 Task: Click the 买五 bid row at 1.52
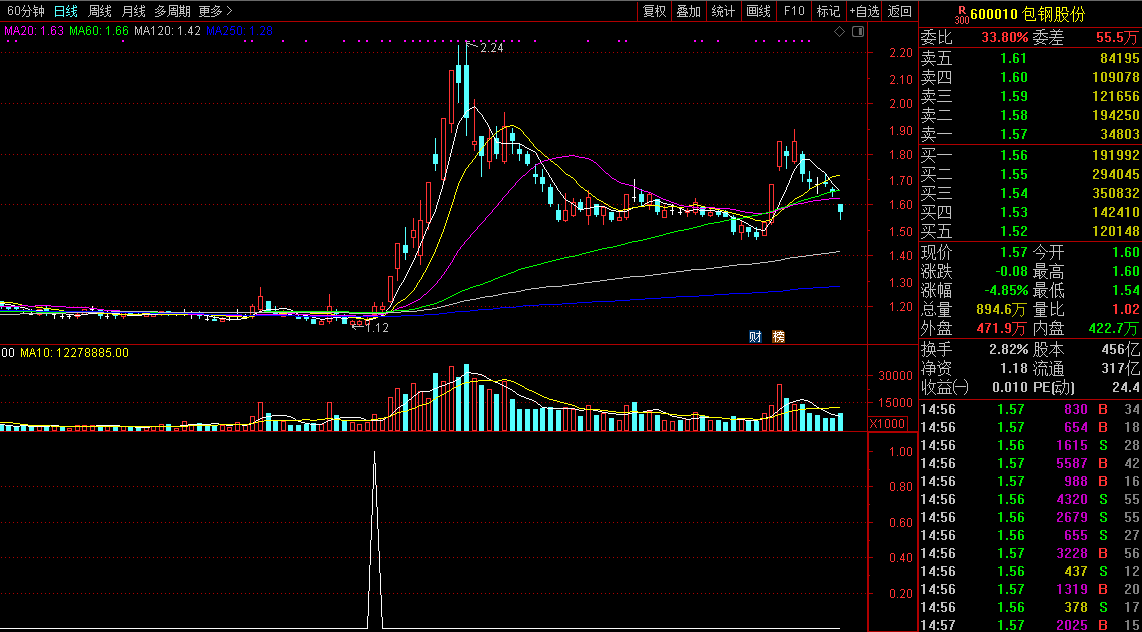(x=1030, y=232)
